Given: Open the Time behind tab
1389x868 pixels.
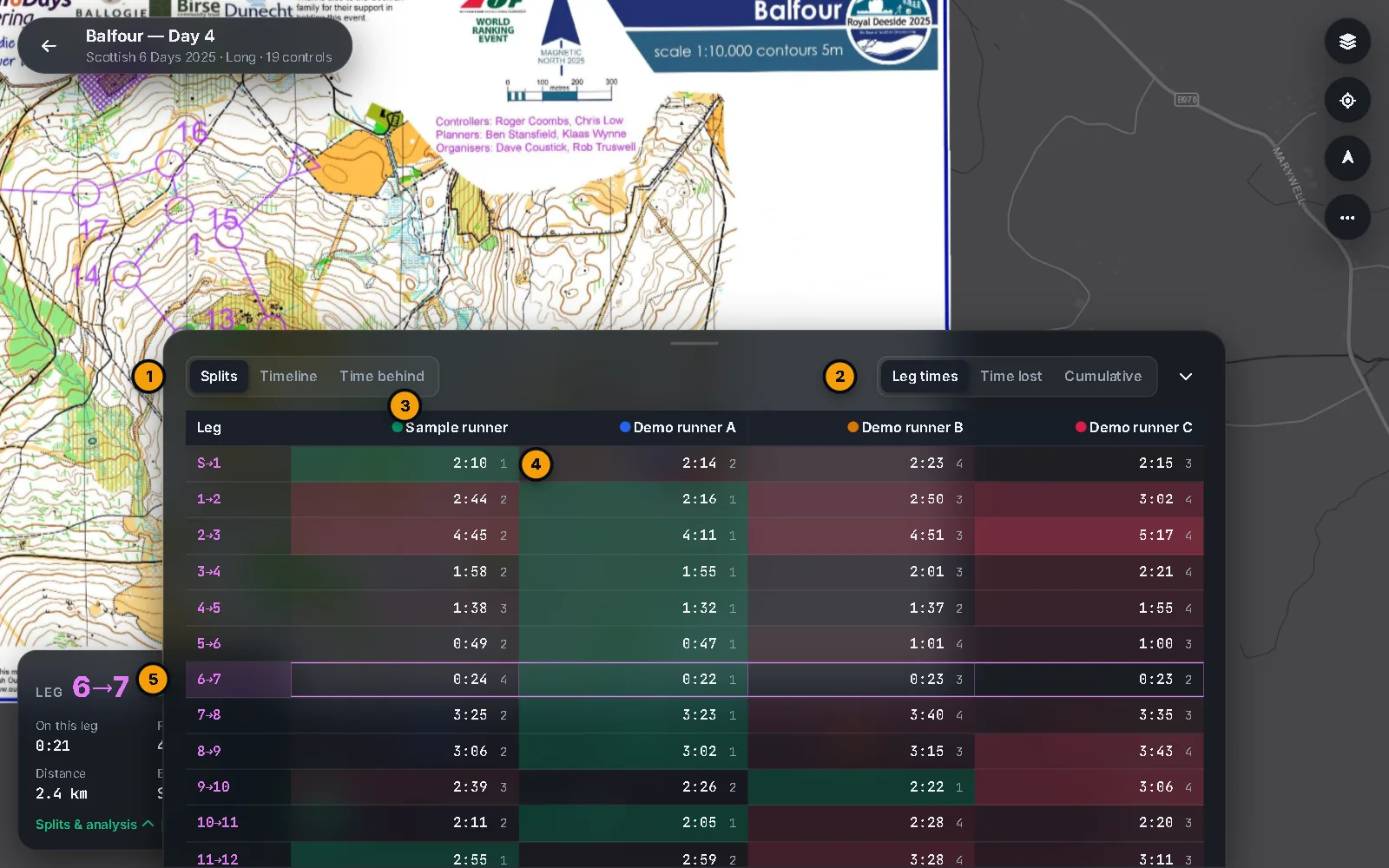Looking at the screenshot, I should pyautogui.click(x=382, y=377).
